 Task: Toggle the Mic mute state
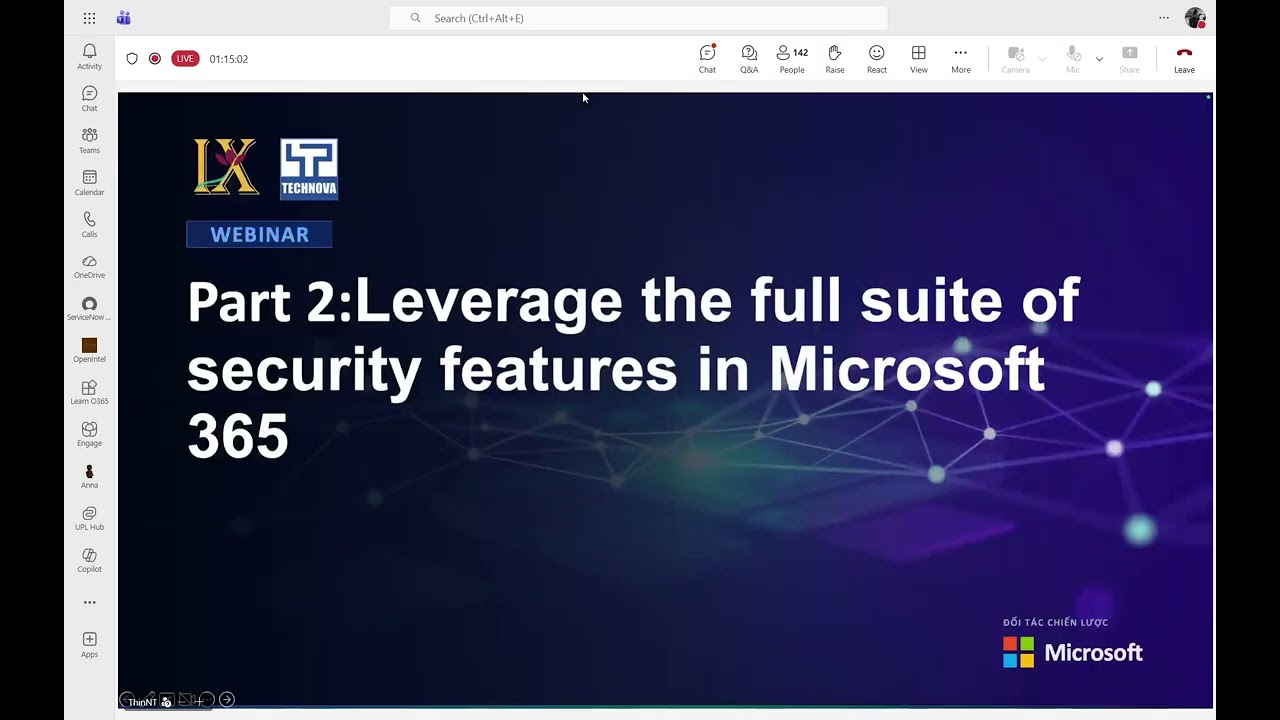(1073, 59)
